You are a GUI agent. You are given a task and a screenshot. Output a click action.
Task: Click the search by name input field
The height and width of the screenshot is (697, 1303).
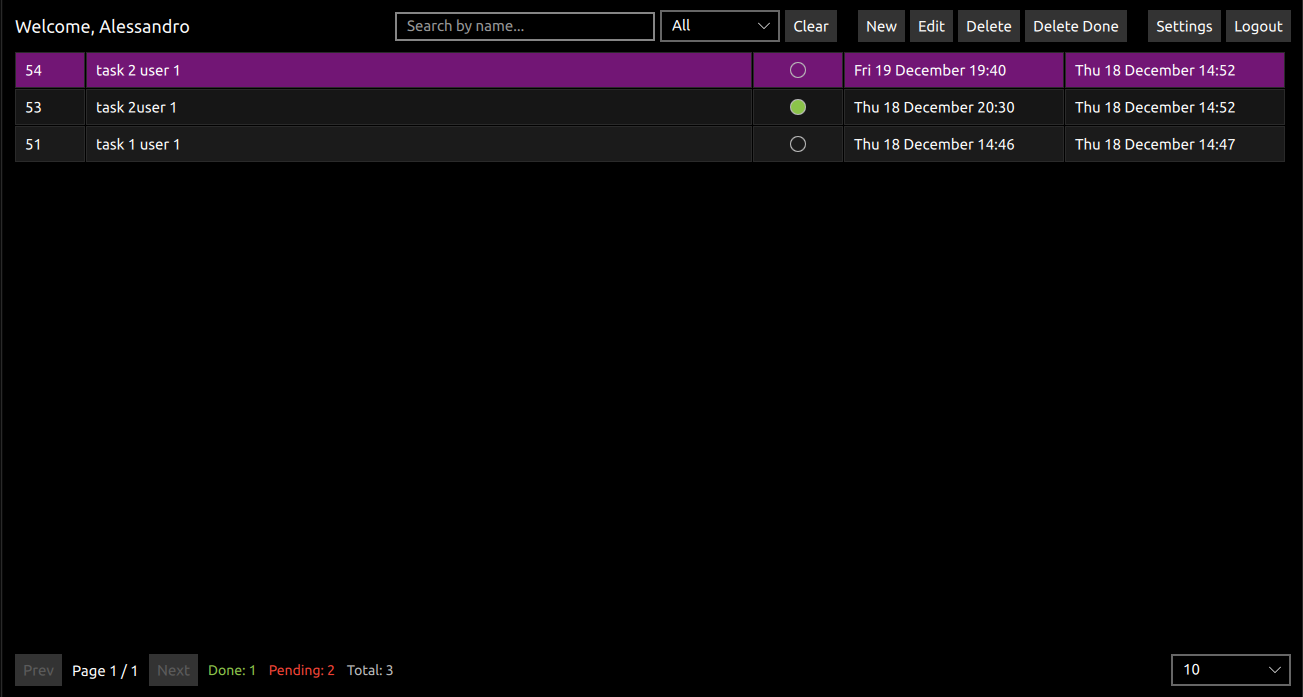pyautogui.click(x=524, y=26)
